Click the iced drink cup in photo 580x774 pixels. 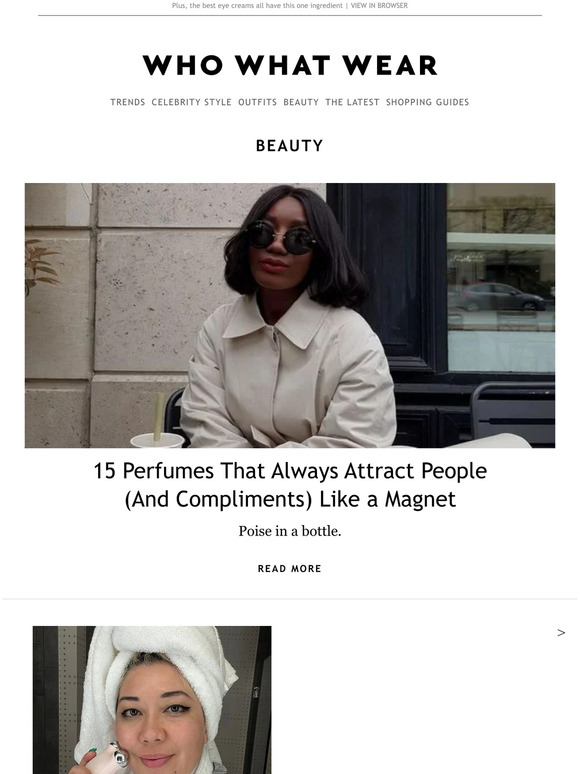click(157, 434)
